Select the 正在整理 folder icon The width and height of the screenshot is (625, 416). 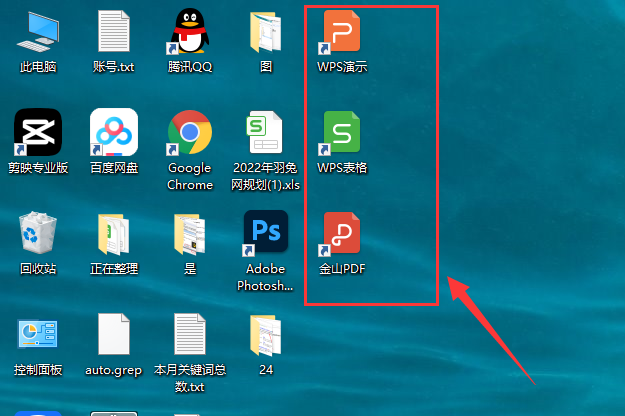(114, 234)
